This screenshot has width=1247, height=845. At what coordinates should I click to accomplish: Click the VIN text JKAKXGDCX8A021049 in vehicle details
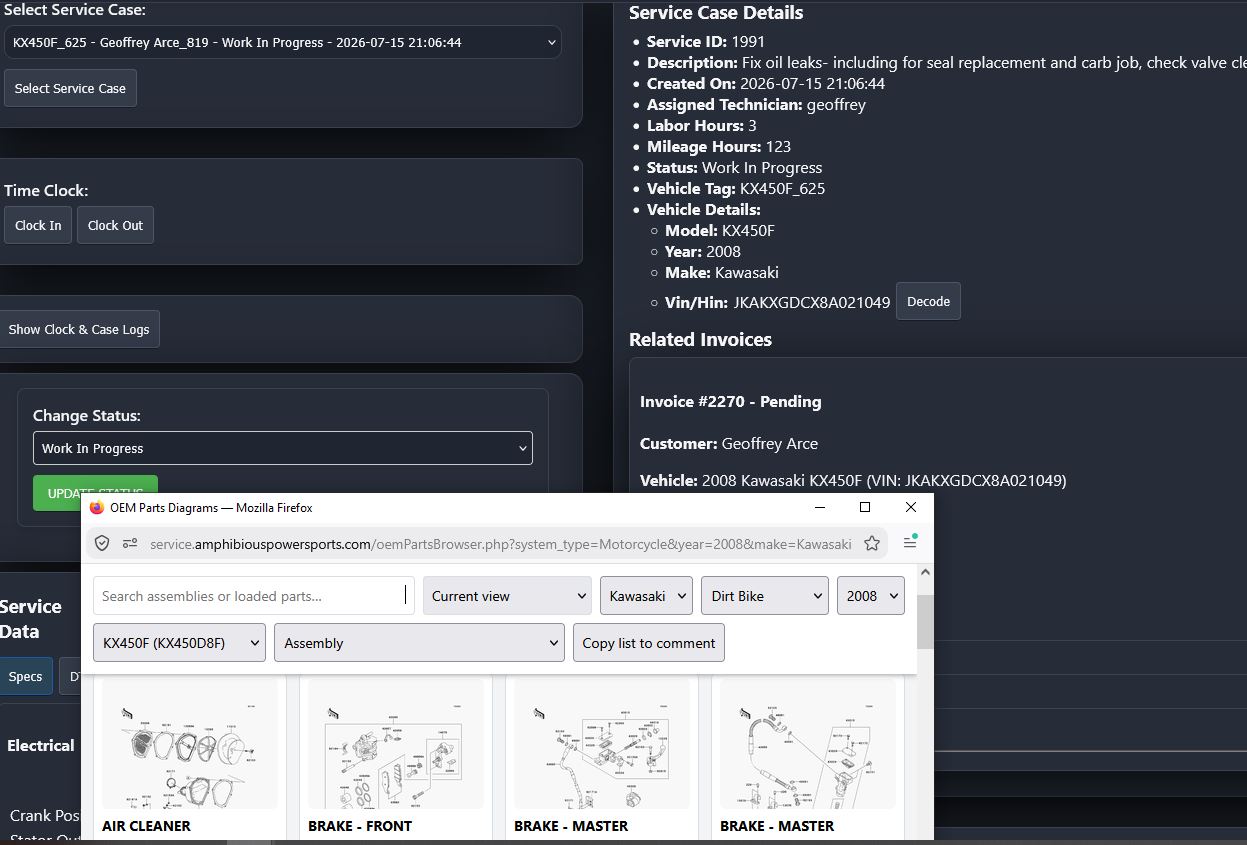click(812, 302)
